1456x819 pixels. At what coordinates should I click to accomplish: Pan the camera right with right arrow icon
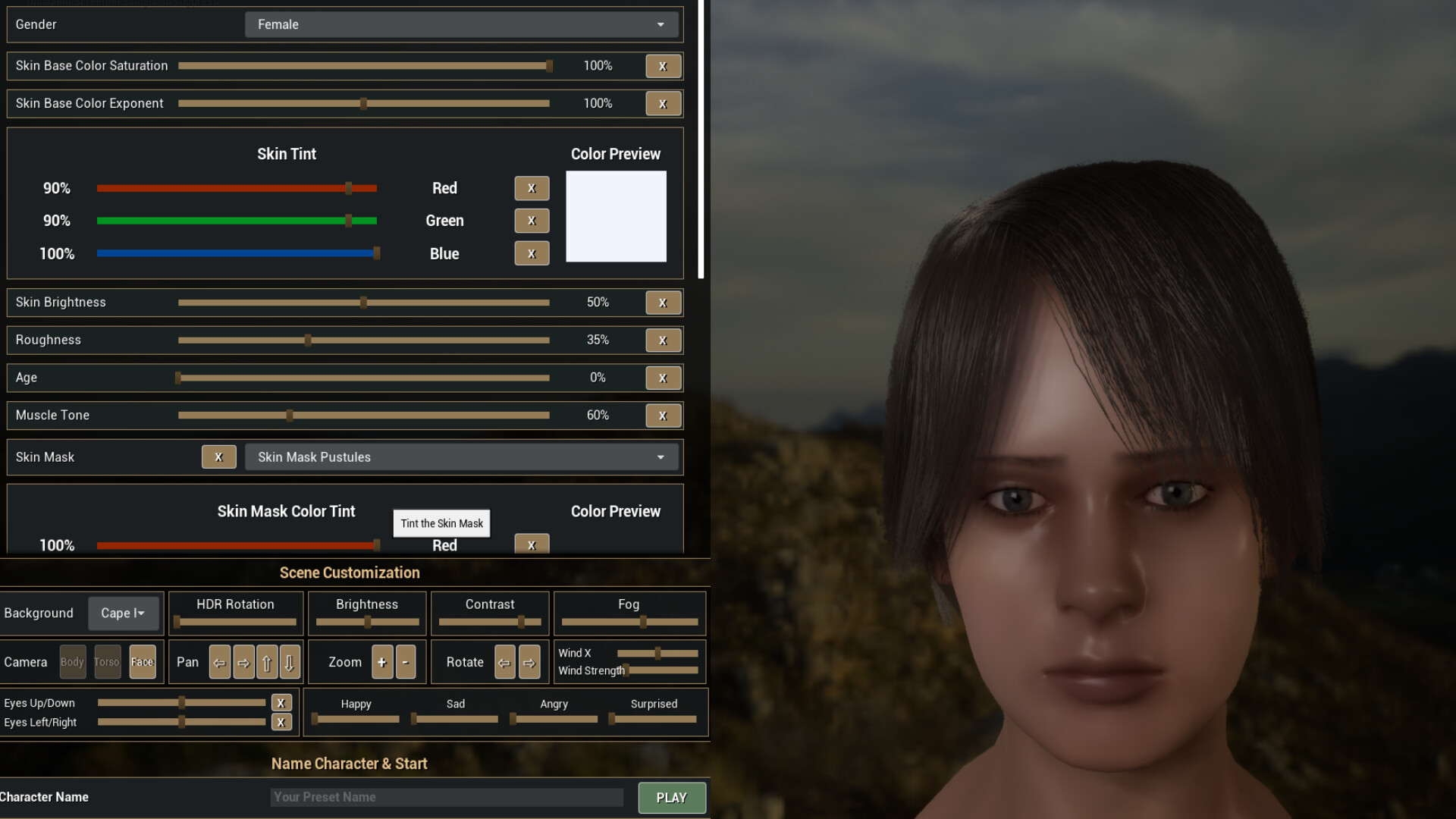(x=243, y=662)
